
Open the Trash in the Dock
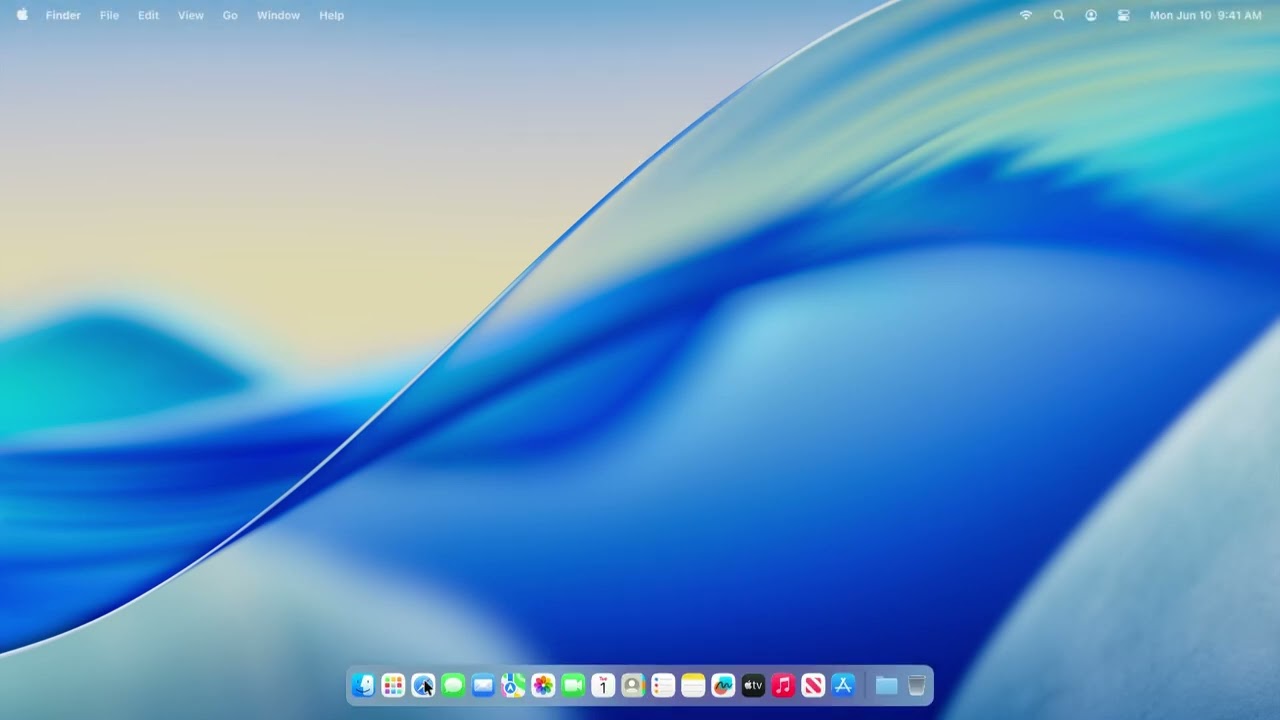coord(916,685)
